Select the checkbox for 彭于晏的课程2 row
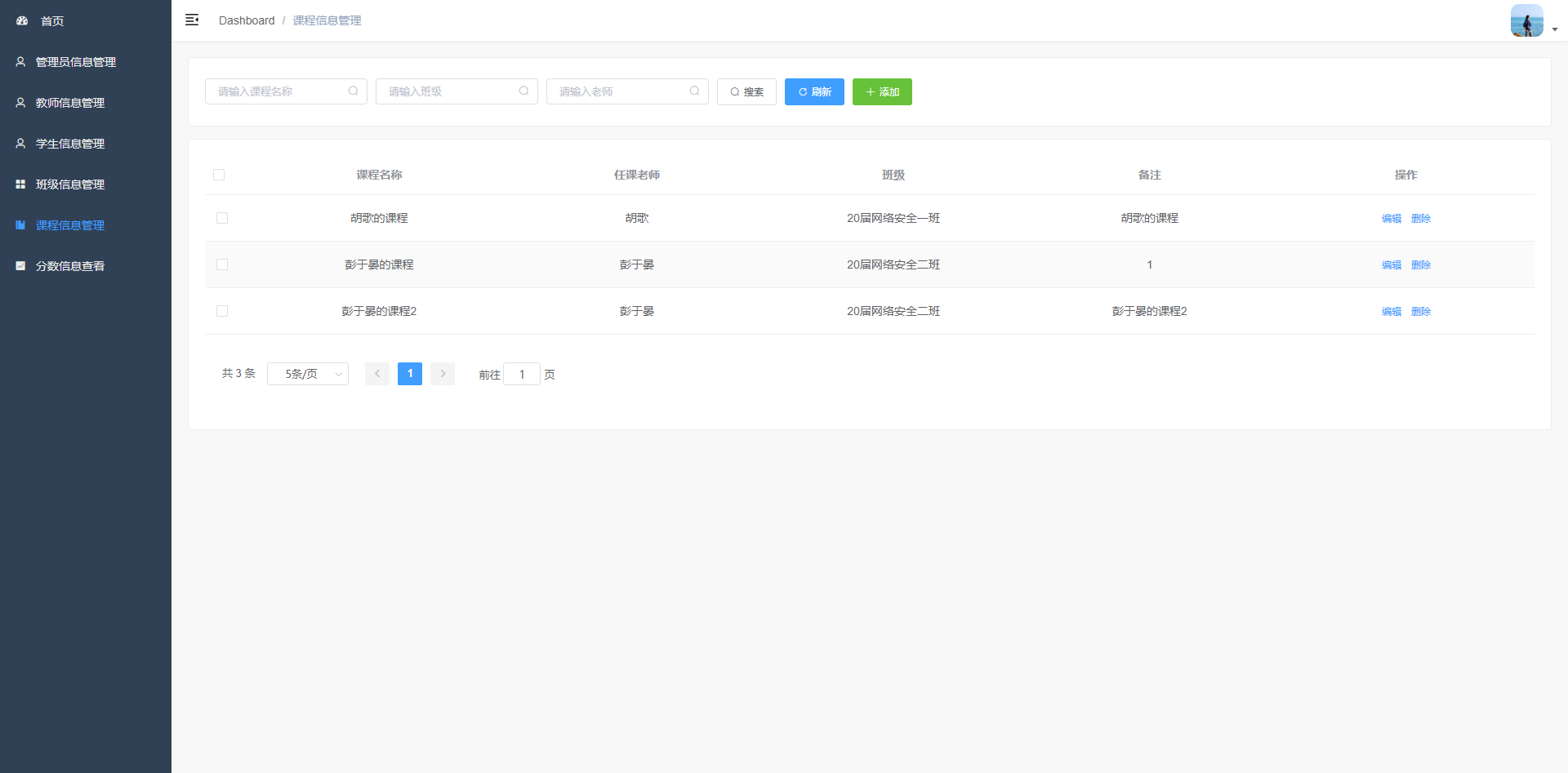Viewport: 1568px width, 773px height. point(222,311)
